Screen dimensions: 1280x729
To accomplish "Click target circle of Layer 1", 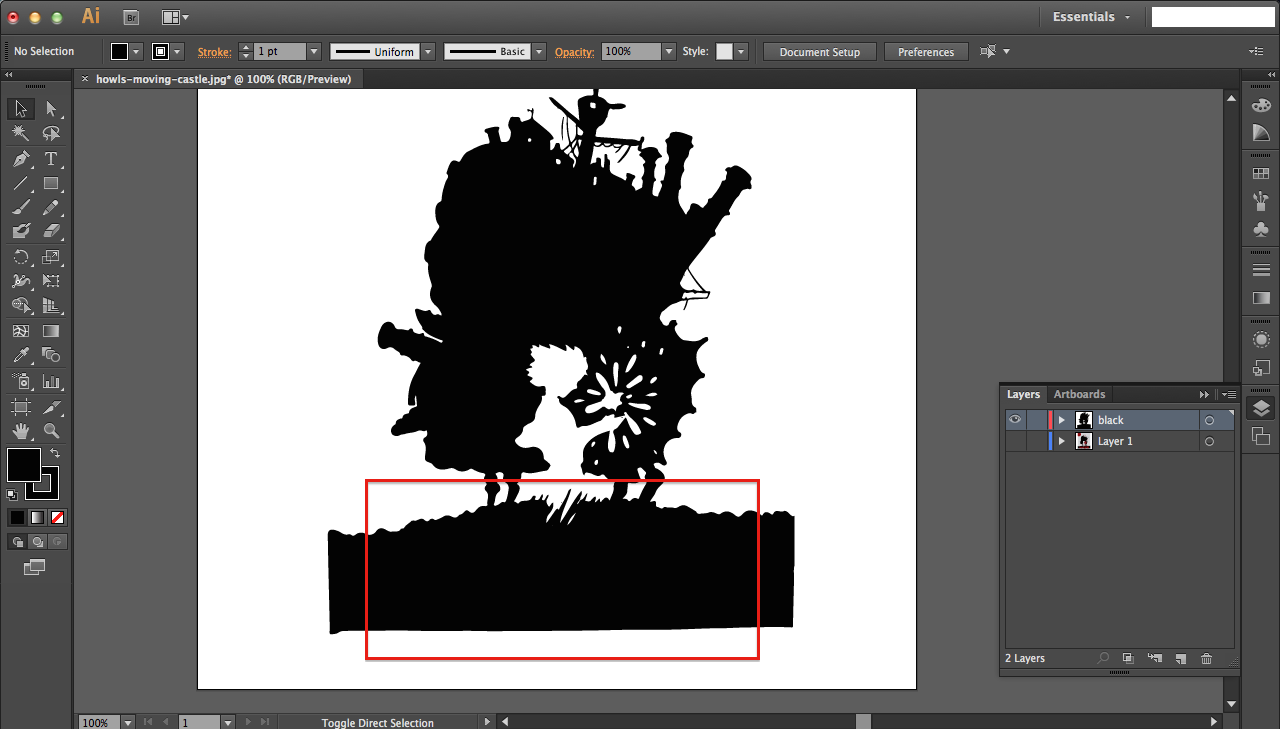I will 1209,441.
